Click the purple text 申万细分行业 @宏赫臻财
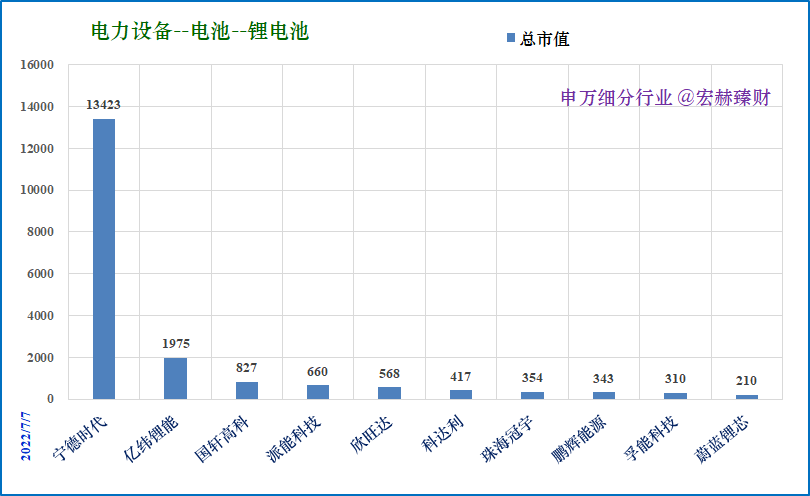This screenshot has height=496, width=810. 665,97
